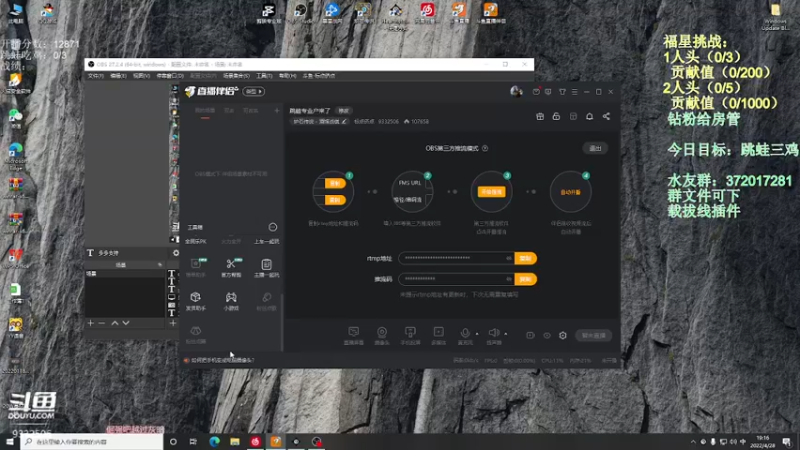The image size is (800, 450).
Task: Click the speaker icon in the bottom toolbar
Action: [493, 335]
